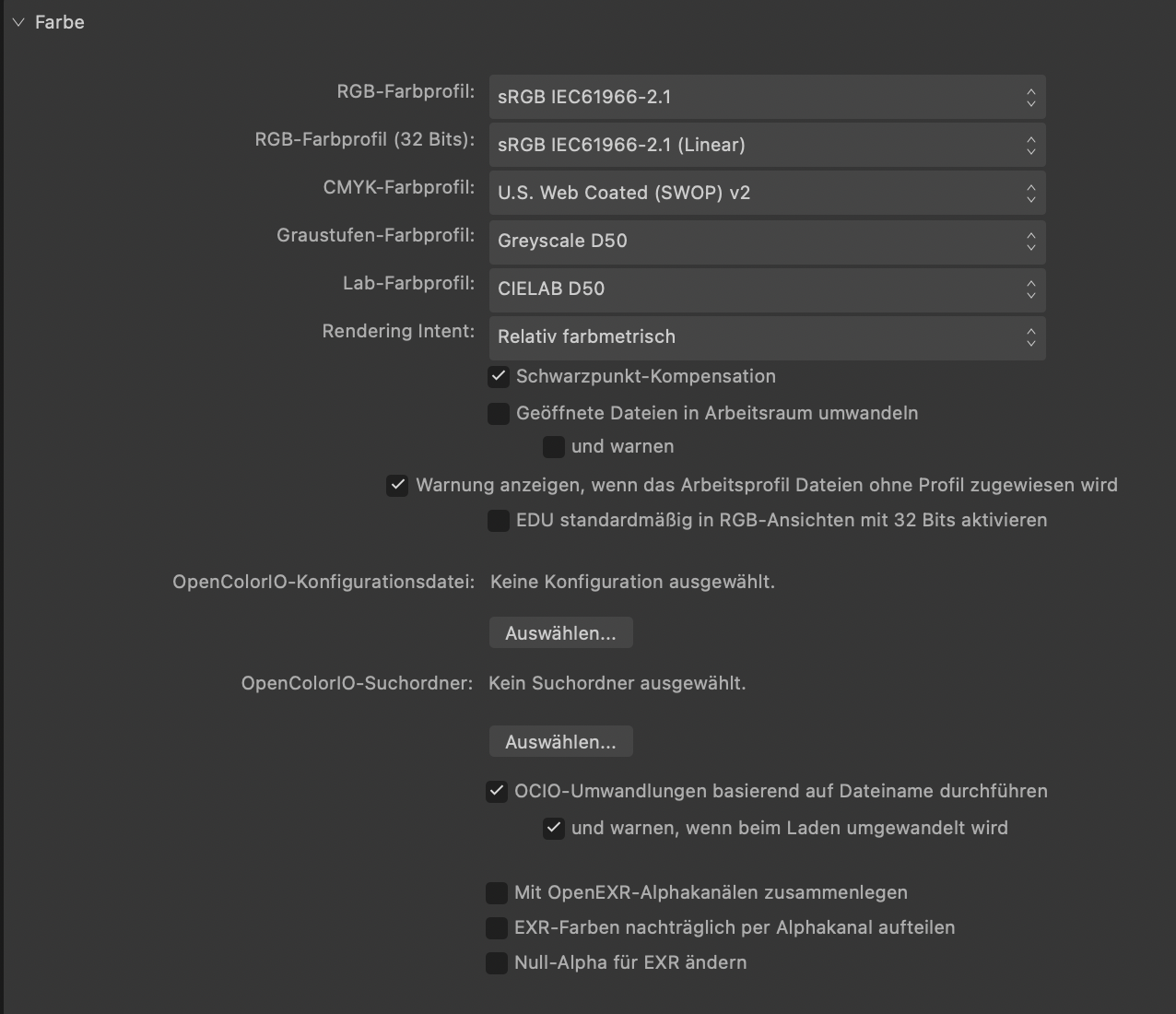The width and height of the screenshot is (1176, 1014).
Task: Check the first 'und warnen' checkbox
Action: pos(554,447)
